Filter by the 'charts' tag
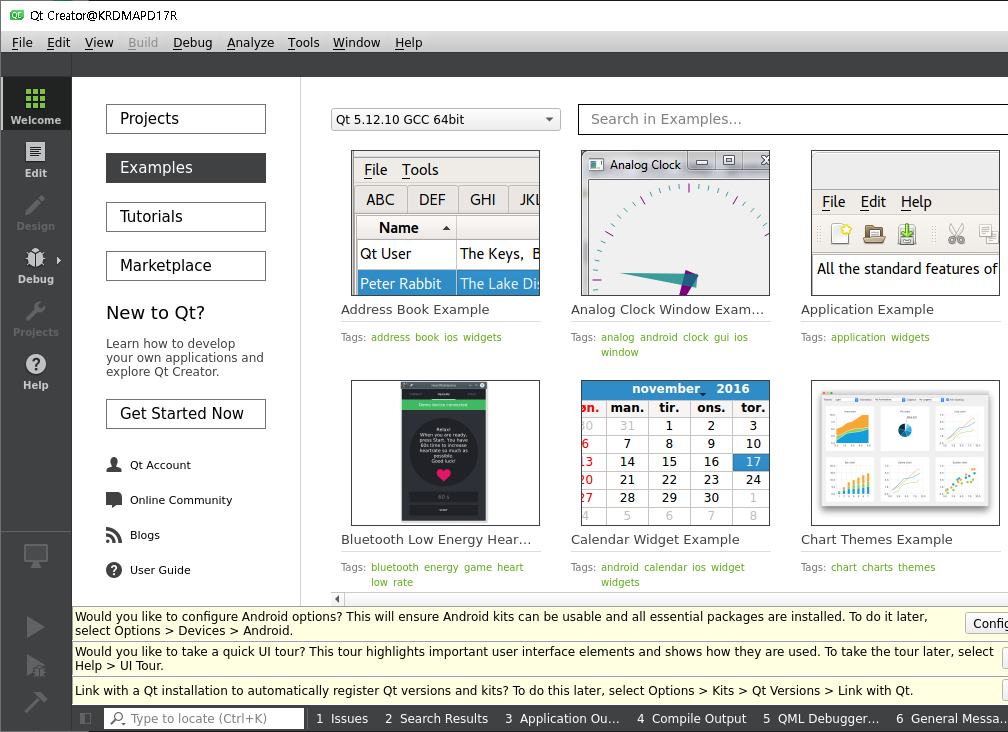Screen dimensions: 1008x732 click(x=878, y=567)
